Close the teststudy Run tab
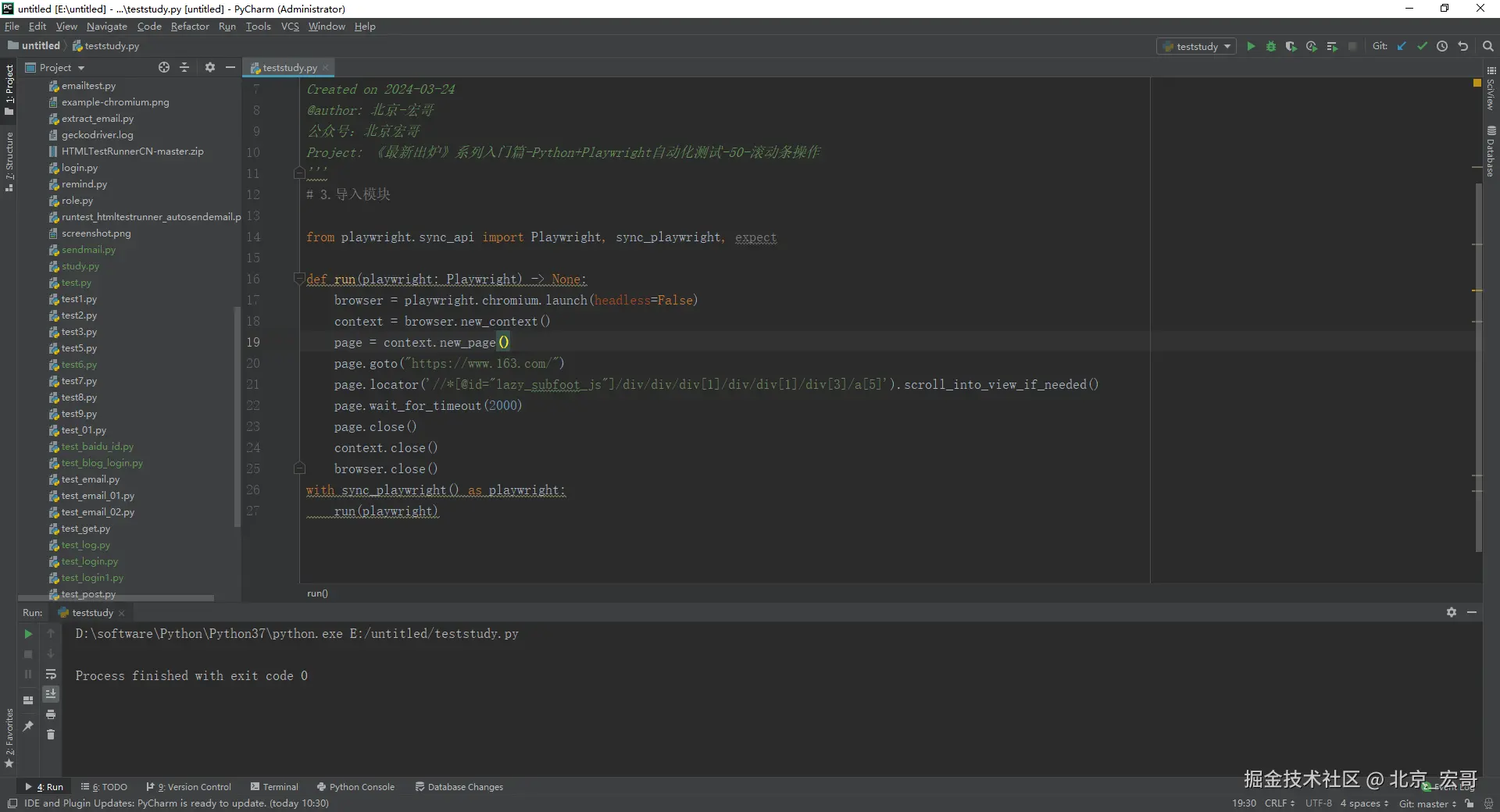 coord(122,614)
